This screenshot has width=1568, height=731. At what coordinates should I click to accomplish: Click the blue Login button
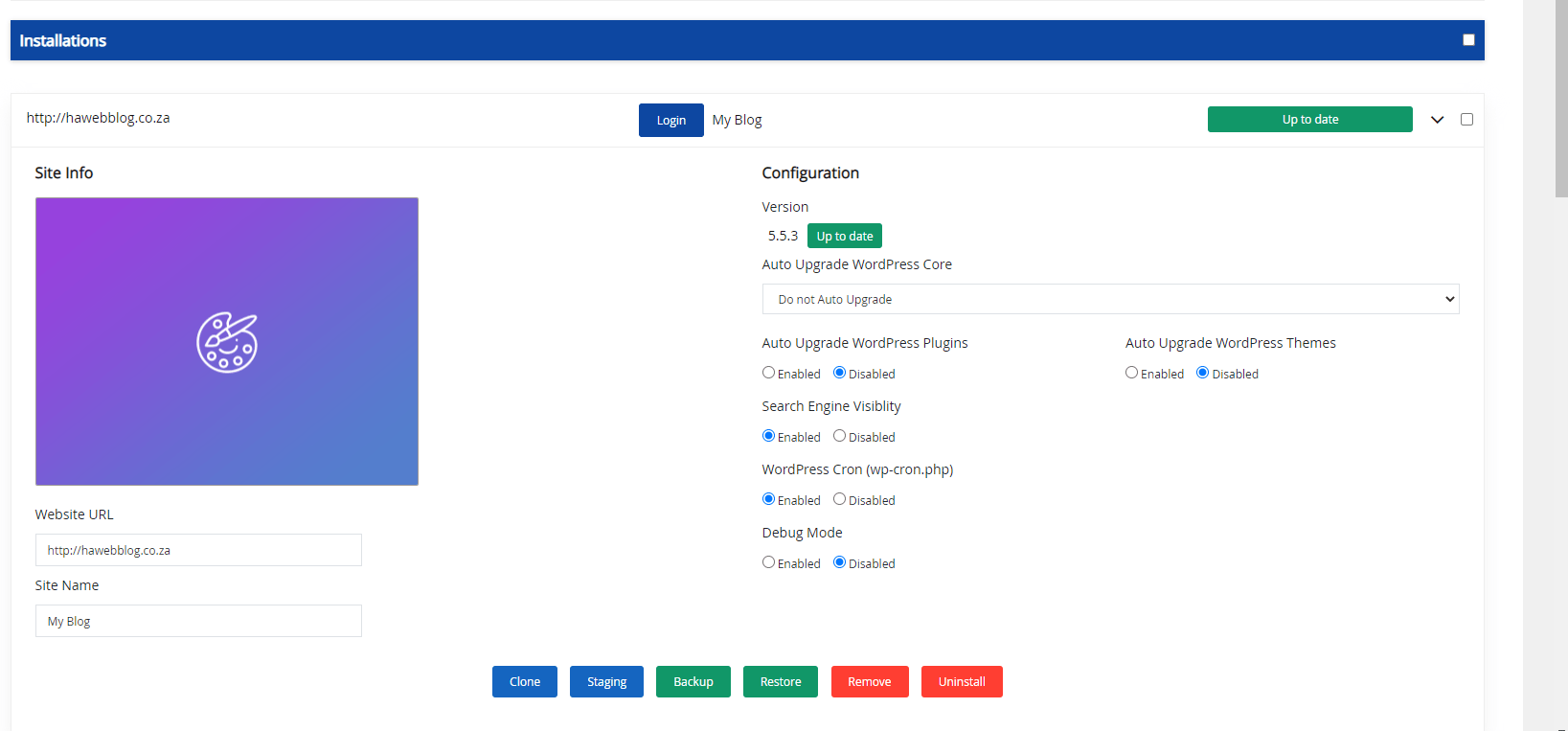coord(670,120)
